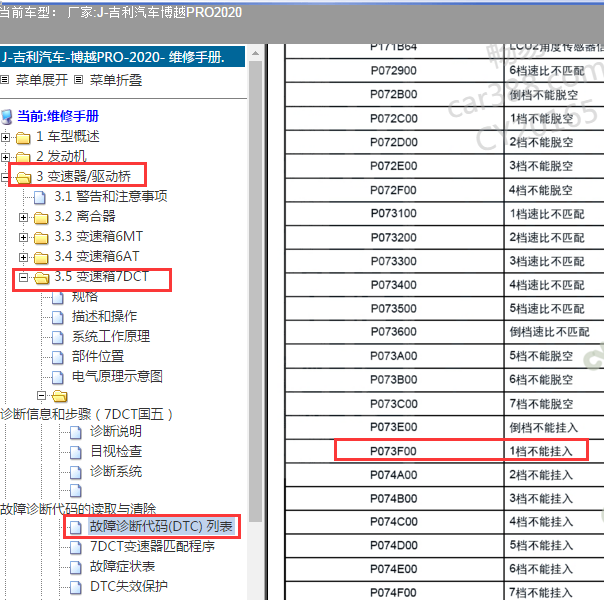Click the P074A00 code cell

click(x=394, y=475)
